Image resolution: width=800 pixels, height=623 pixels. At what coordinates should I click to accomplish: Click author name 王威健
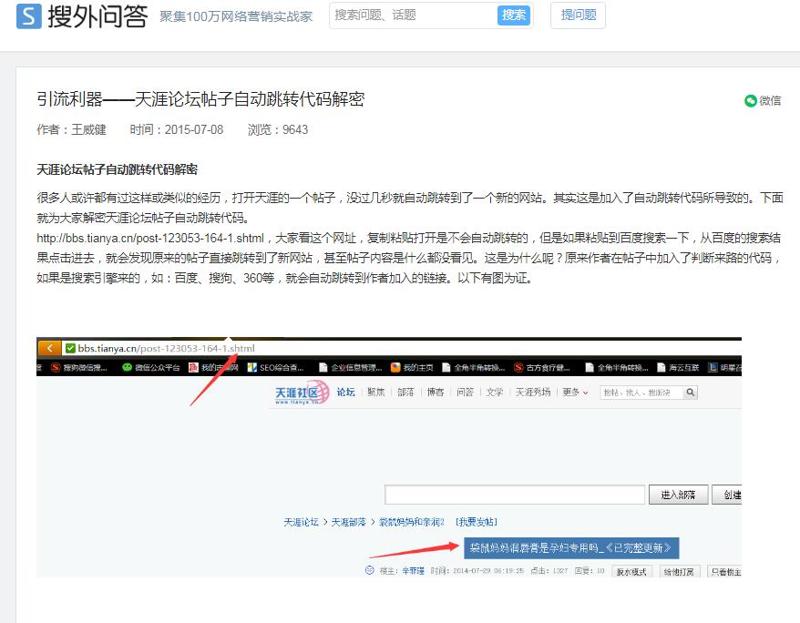coord(89,130)
